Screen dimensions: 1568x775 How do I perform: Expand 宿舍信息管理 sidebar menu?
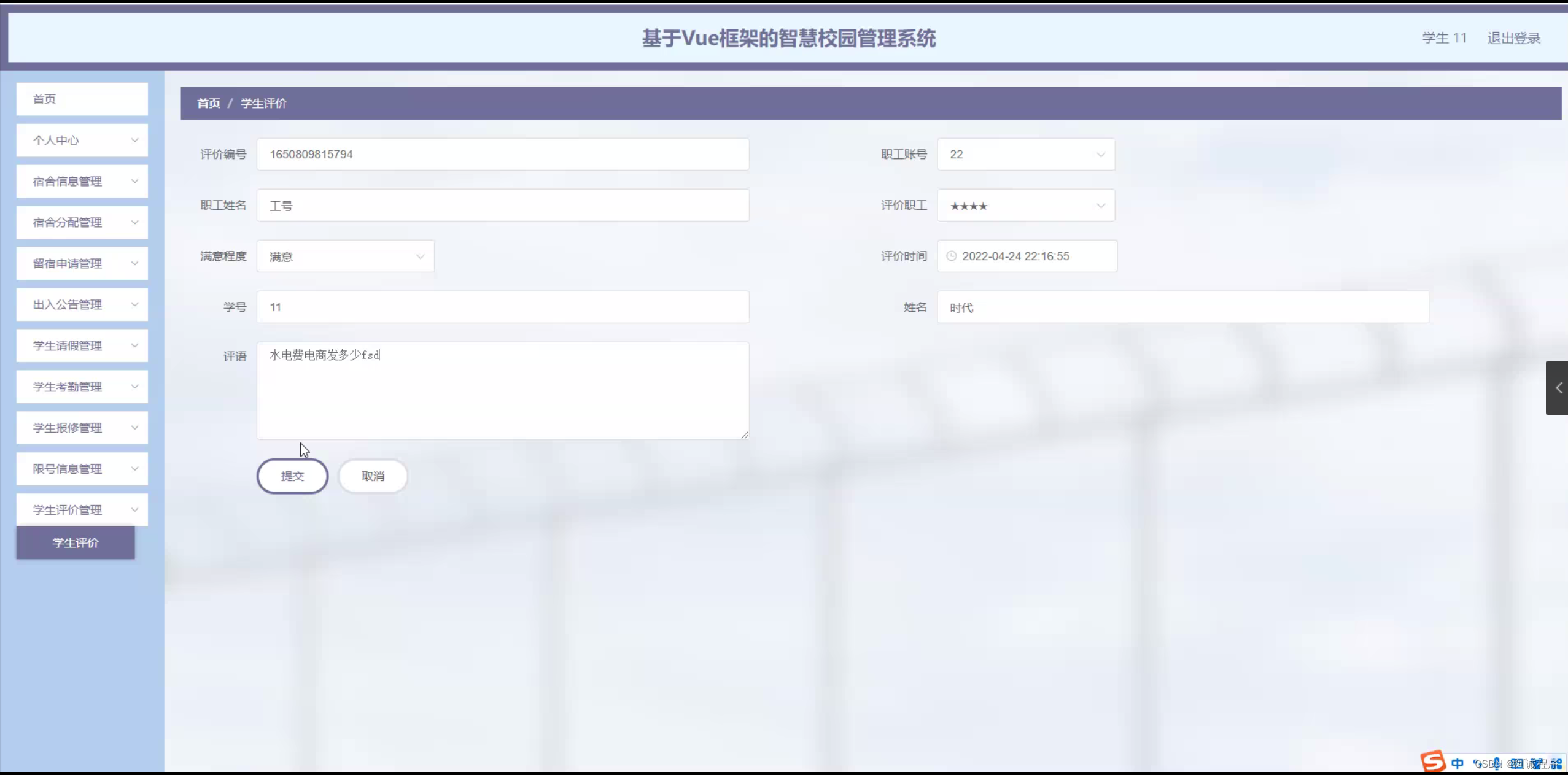coord(82,182)
